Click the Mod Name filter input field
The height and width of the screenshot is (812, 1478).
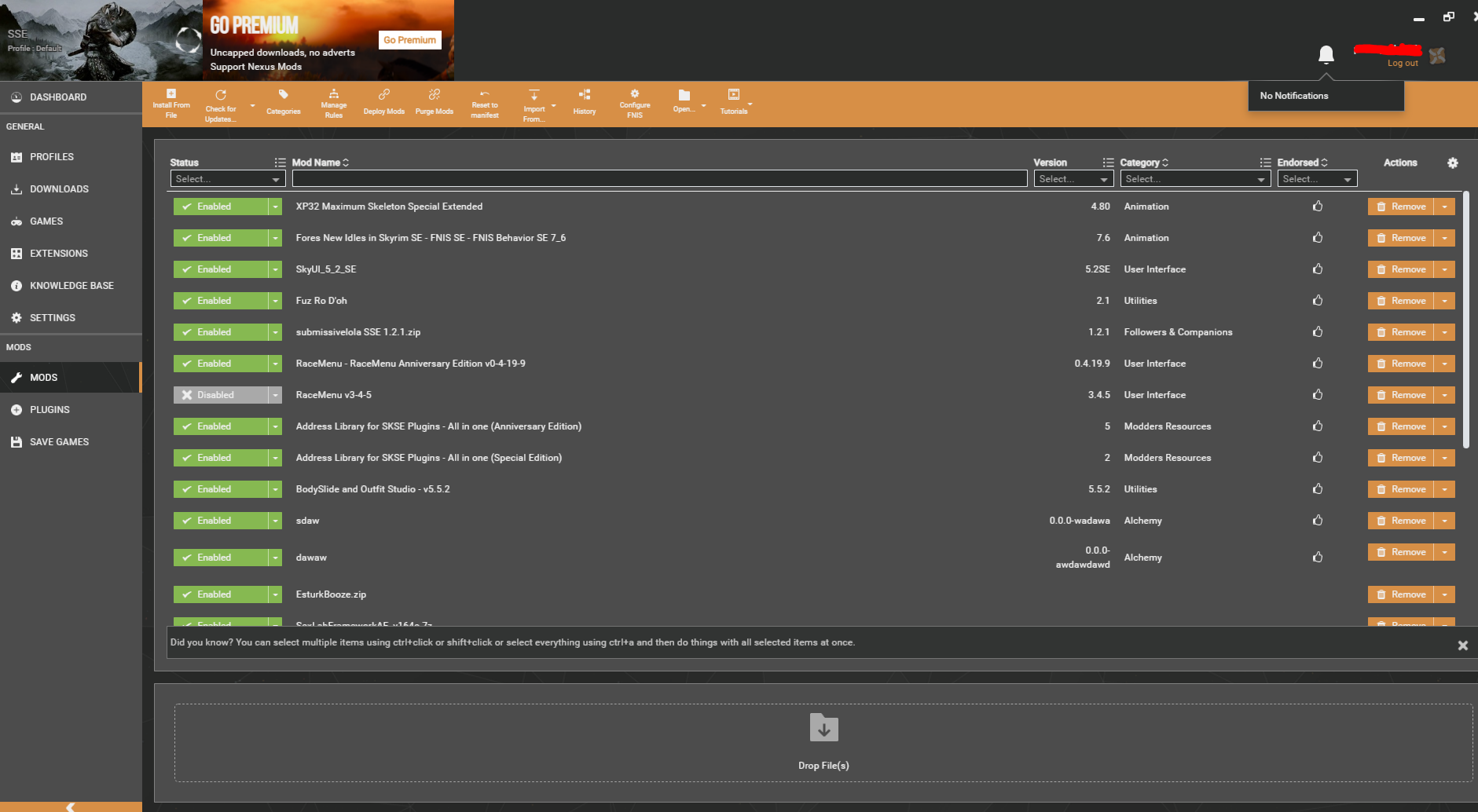[x=659, y=179]
